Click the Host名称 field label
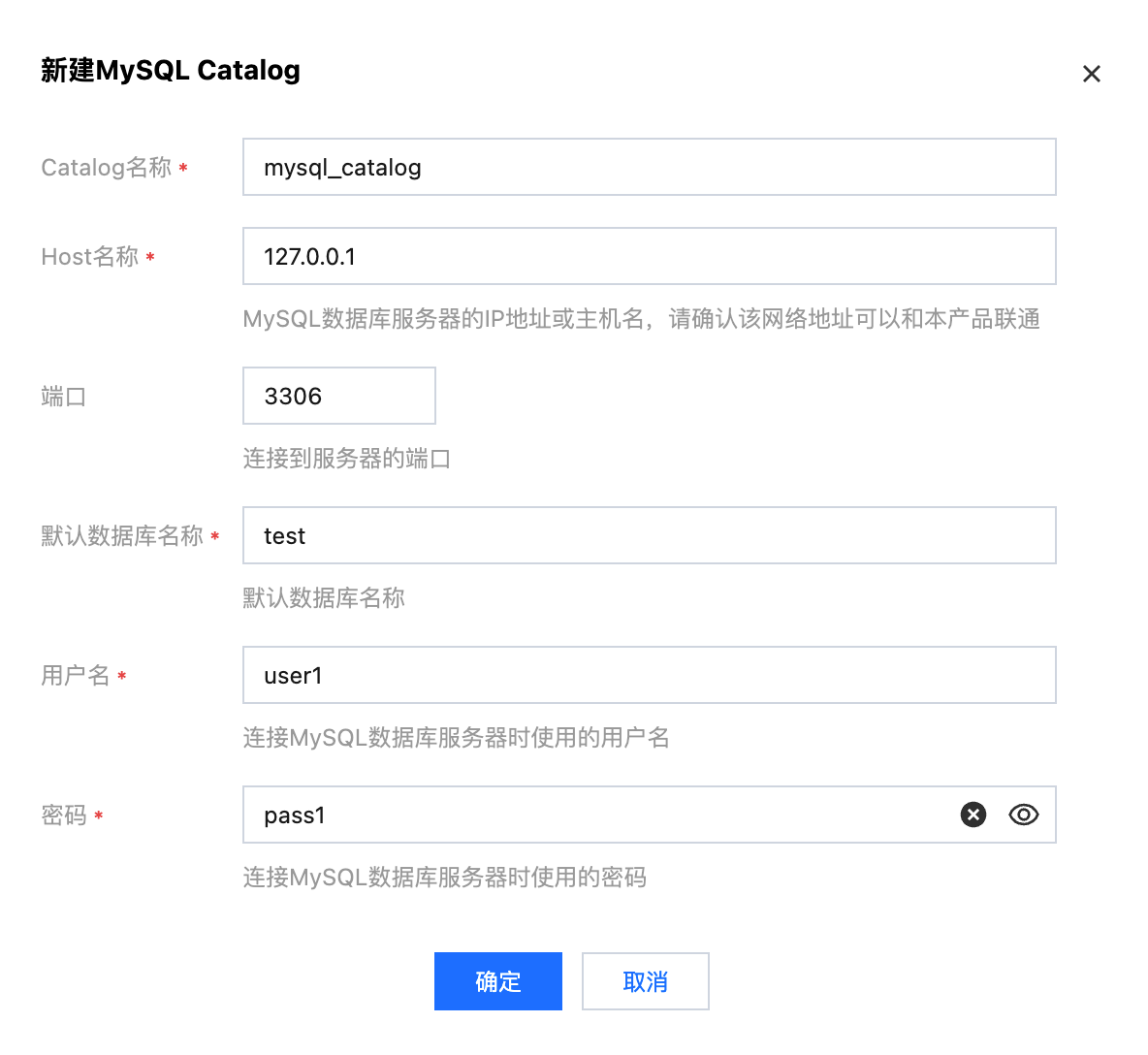This screenshot has height=1055, width=1148. pos(89,257)
